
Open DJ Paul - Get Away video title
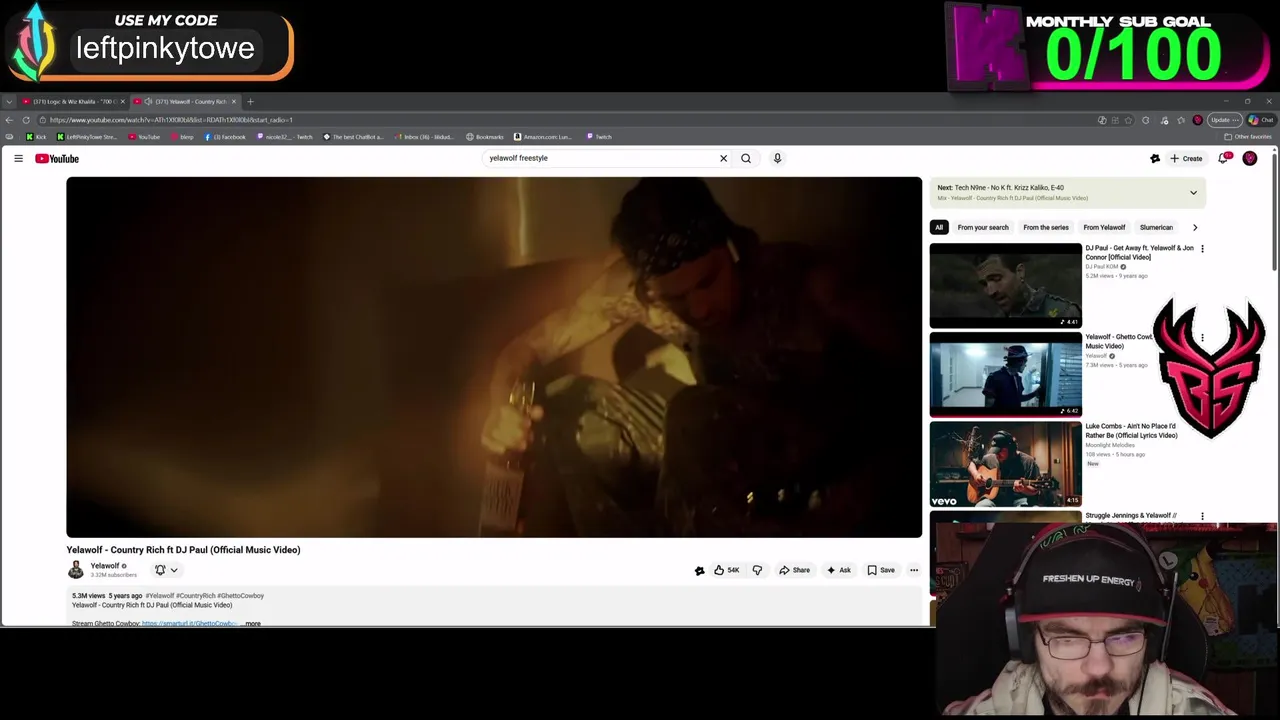tap(1139, 252)
